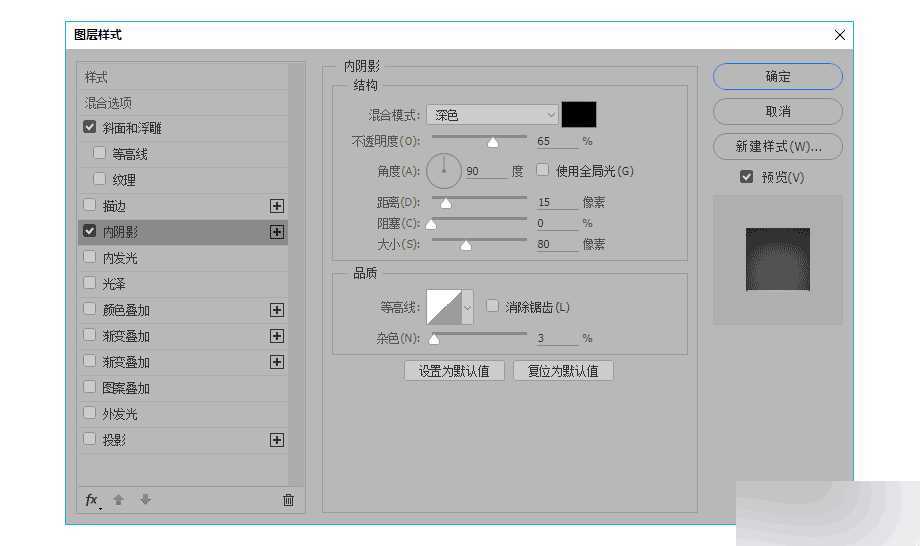This screenshot has height=546, width=920.
Task: Click the 设置为默认值 button
Action: 454,371
